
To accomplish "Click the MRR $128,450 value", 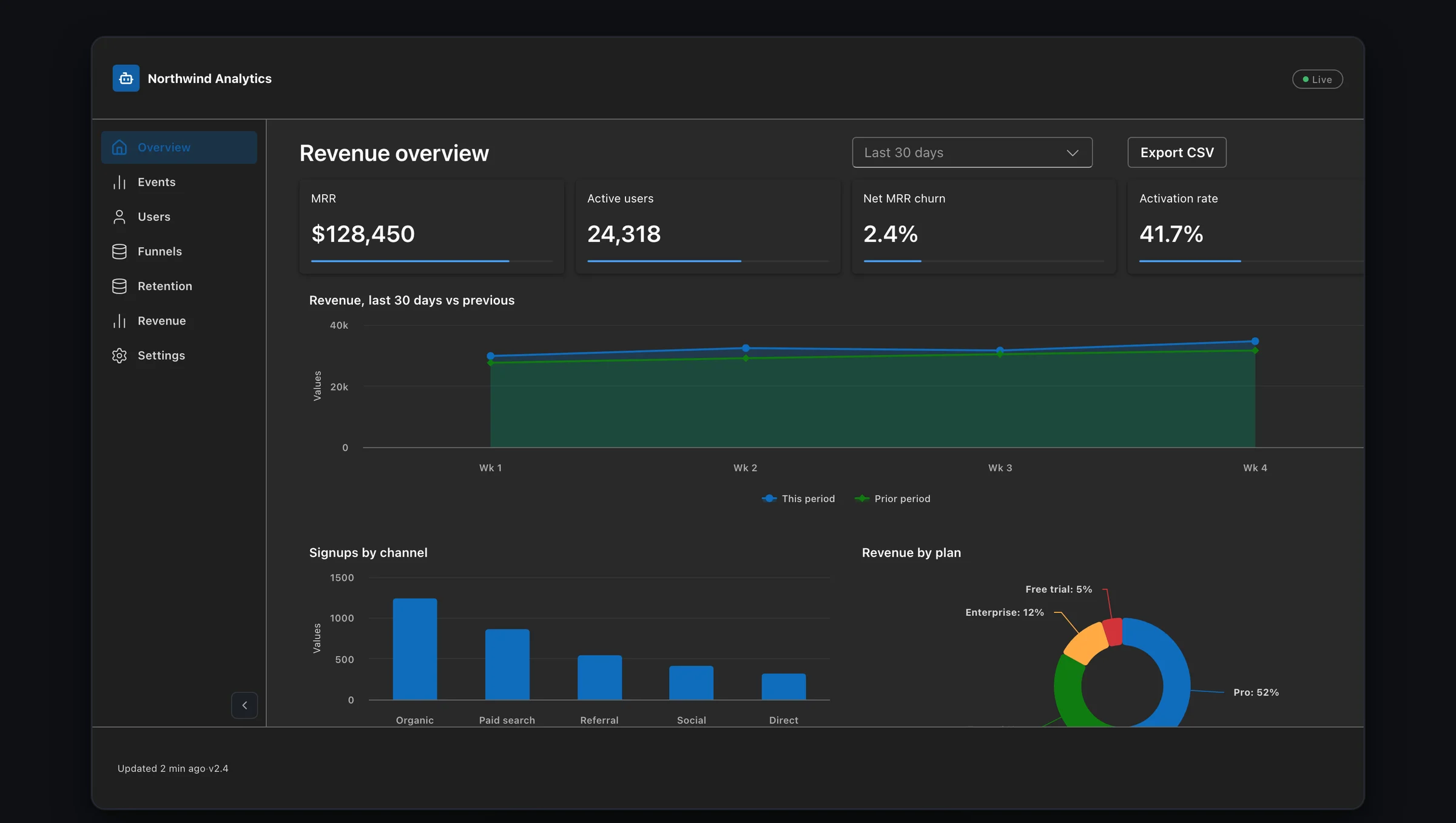I will pyautogui.click(x=363, y=234).
